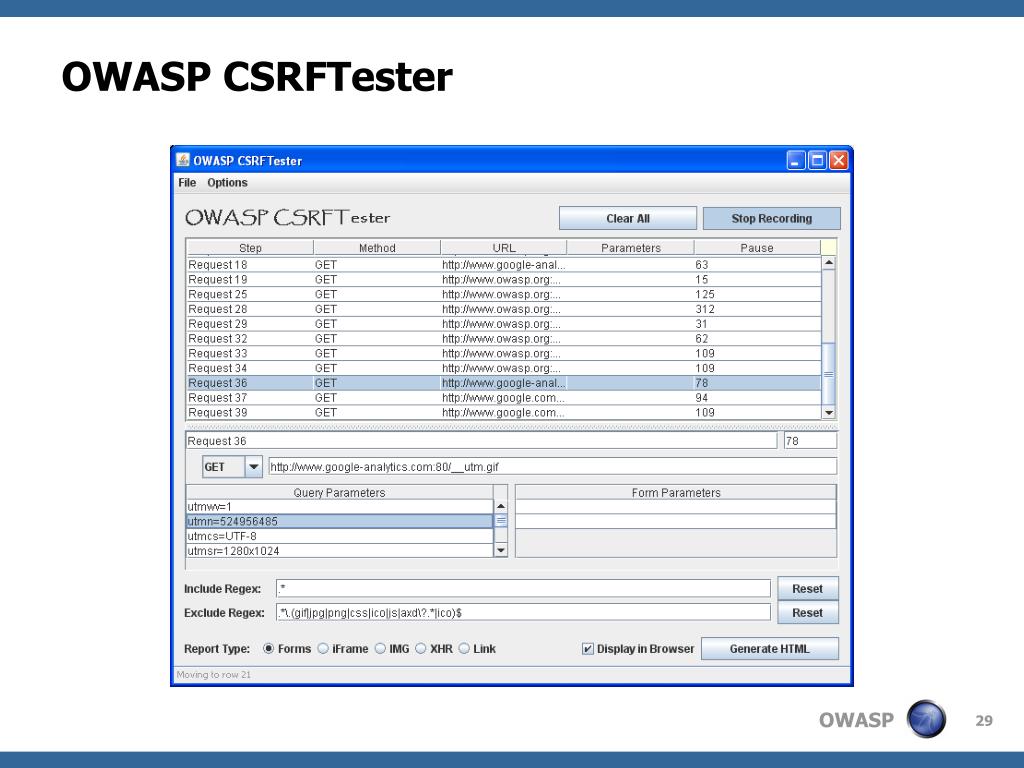Viewport: 1024px width, 768px height.
Task: Click the URL field with google-analytics address
Action: pos(552,467)
